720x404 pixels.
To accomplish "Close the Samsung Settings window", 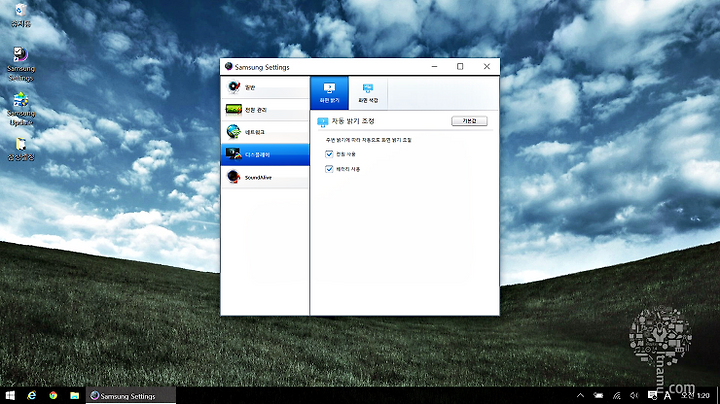I will click(487, 67).
